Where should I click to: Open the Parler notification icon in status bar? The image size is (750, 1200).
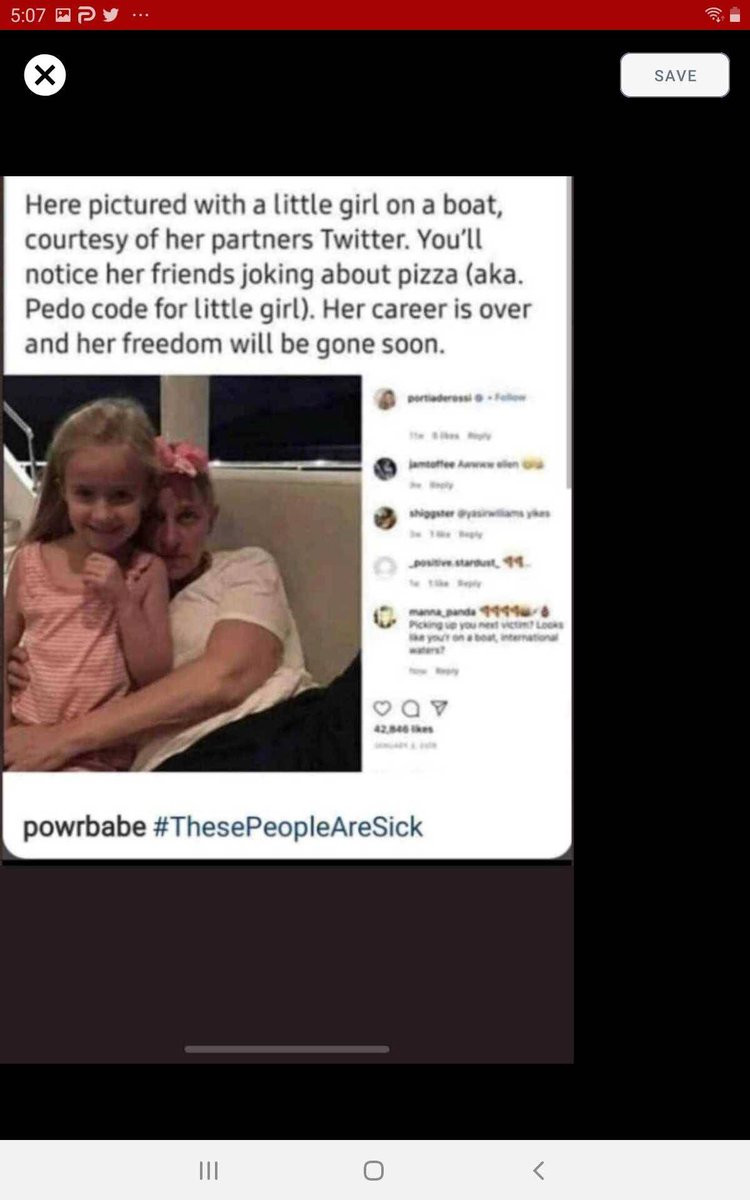point(86,14)
